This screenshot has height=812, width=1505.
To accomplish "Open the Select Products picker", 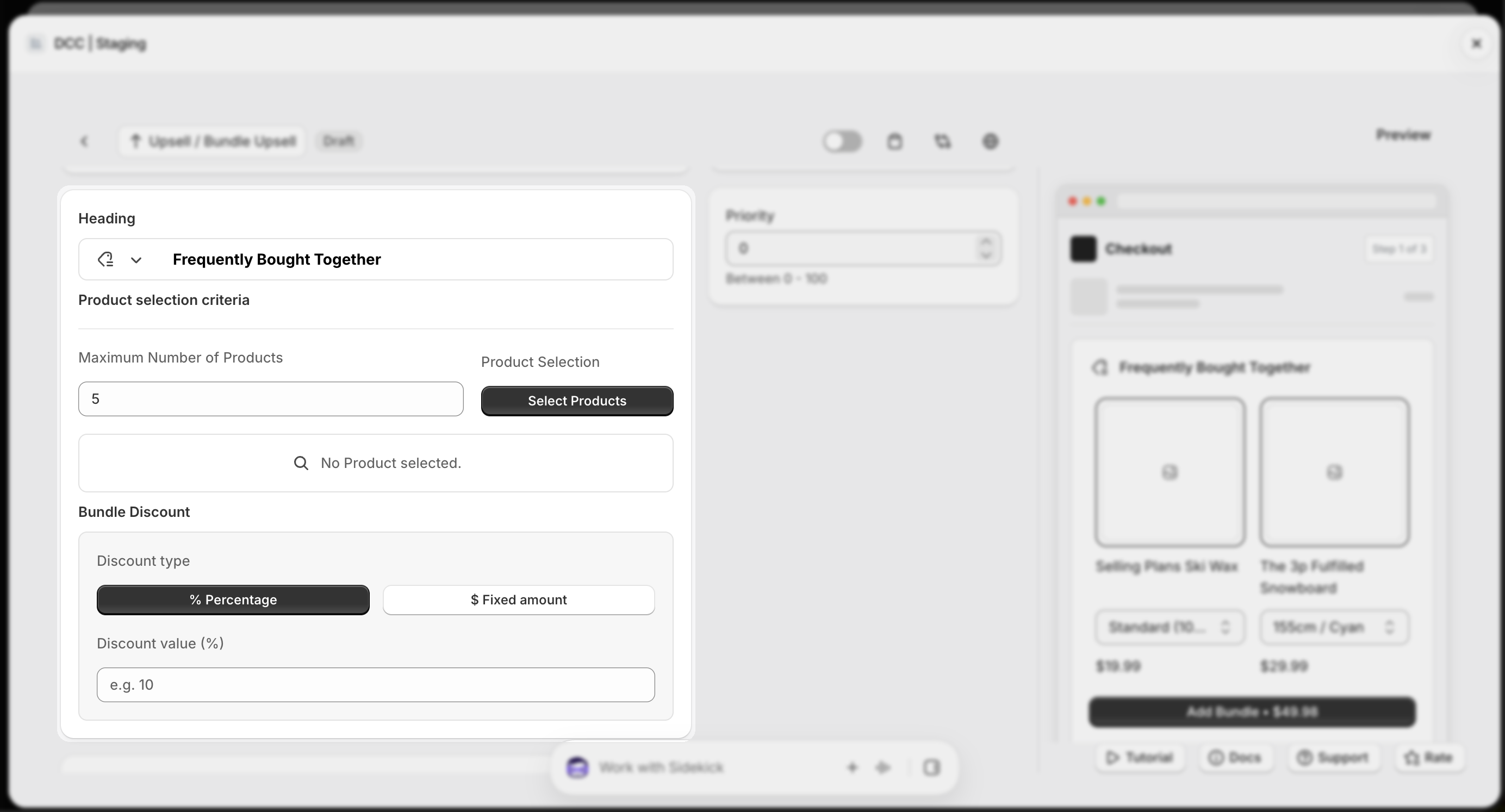I will tap(577, 401).
